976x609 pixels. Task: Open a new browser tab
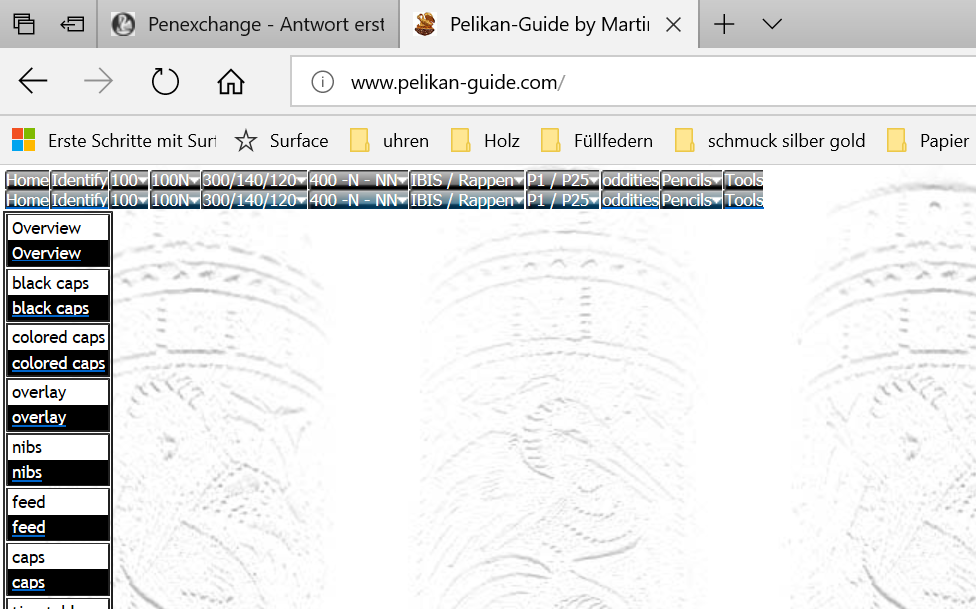click(x=724, y=24)
